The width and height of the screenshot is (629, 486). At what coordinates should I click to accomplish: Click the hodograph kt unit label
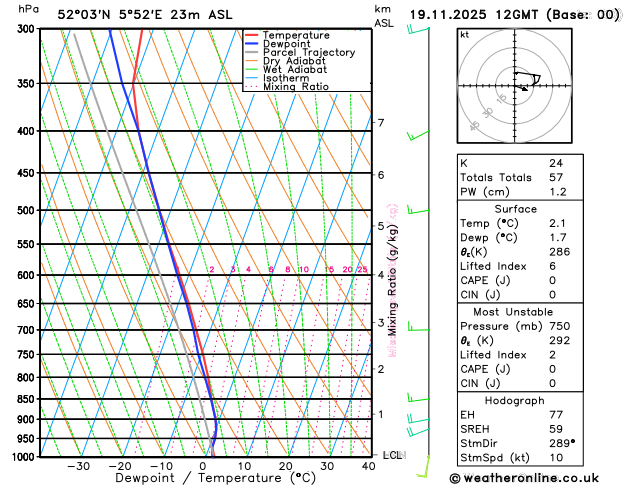(x=465, y=35)
